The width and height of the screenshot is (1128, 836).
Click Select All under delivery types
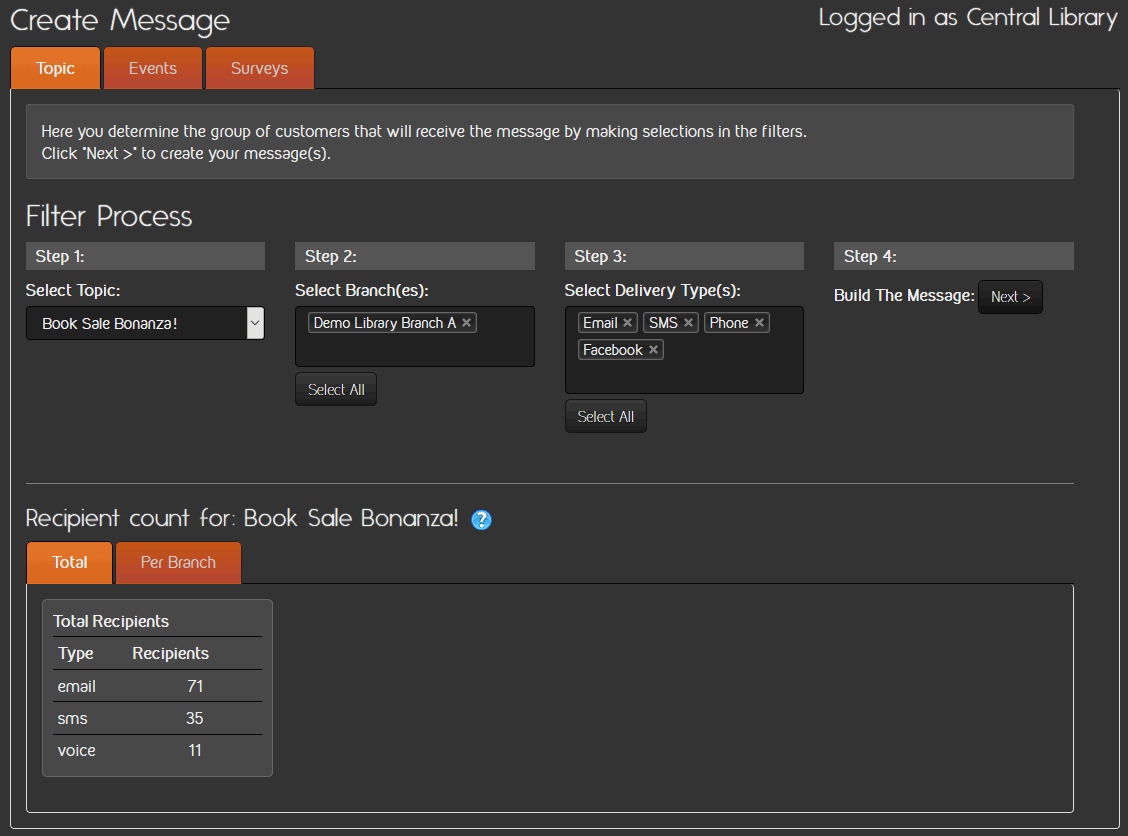(606, 417)
